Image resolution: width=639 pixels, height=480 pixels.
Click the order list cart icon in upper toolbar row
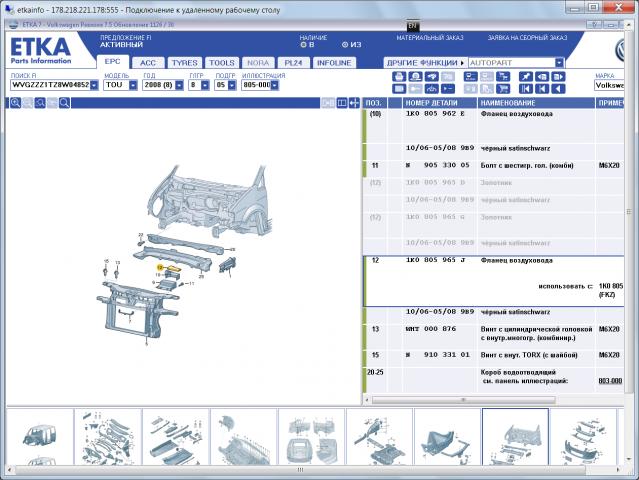click(503, 76)
